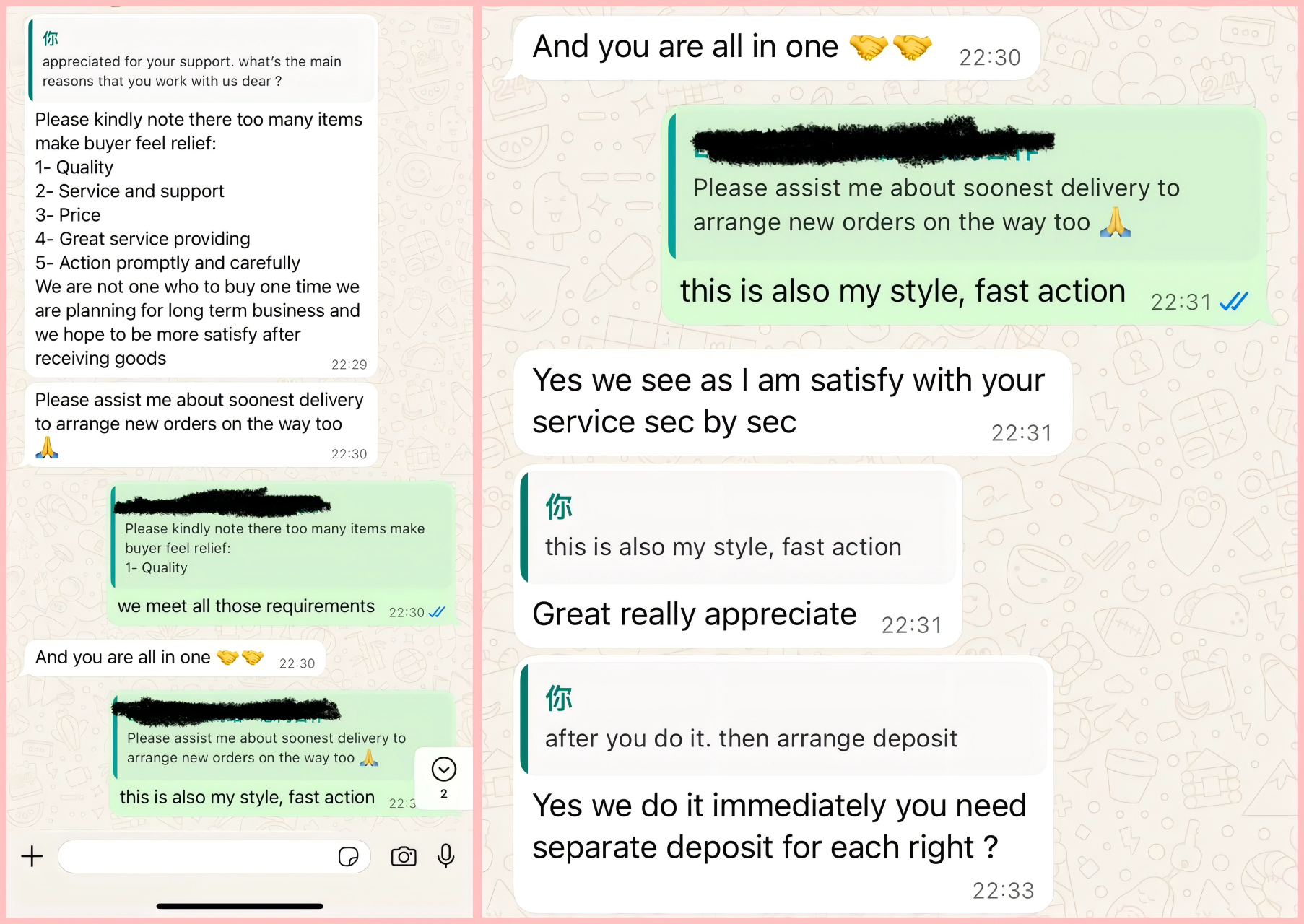The height and width of the screenshot is (924, 1304).
Task: Select 'Yes we see as I am satisfy' message
Action: [x=793, y=402]
